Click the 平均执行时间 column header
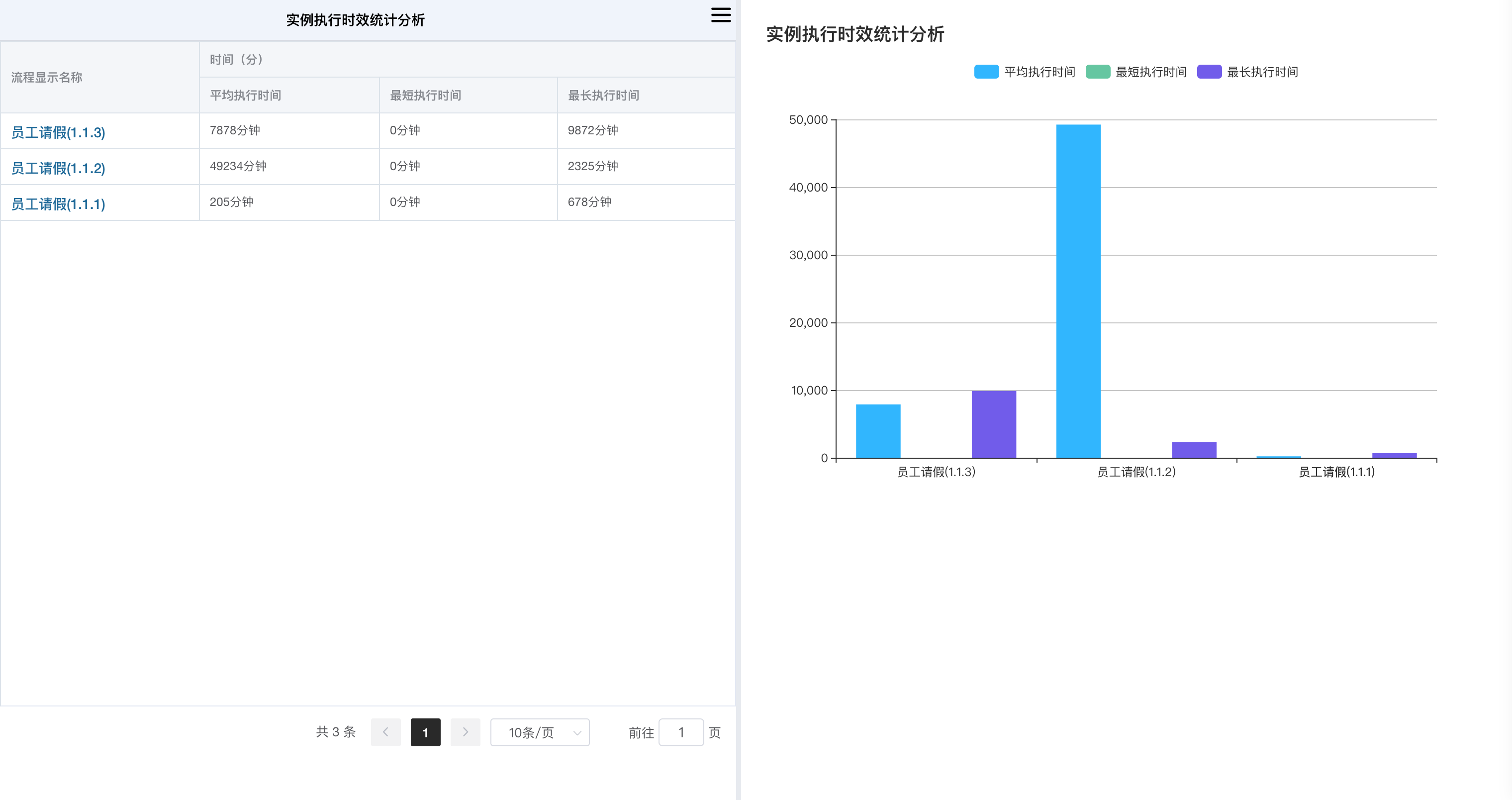Screen dimensions: 1512x800 click(x=245, y=95)
